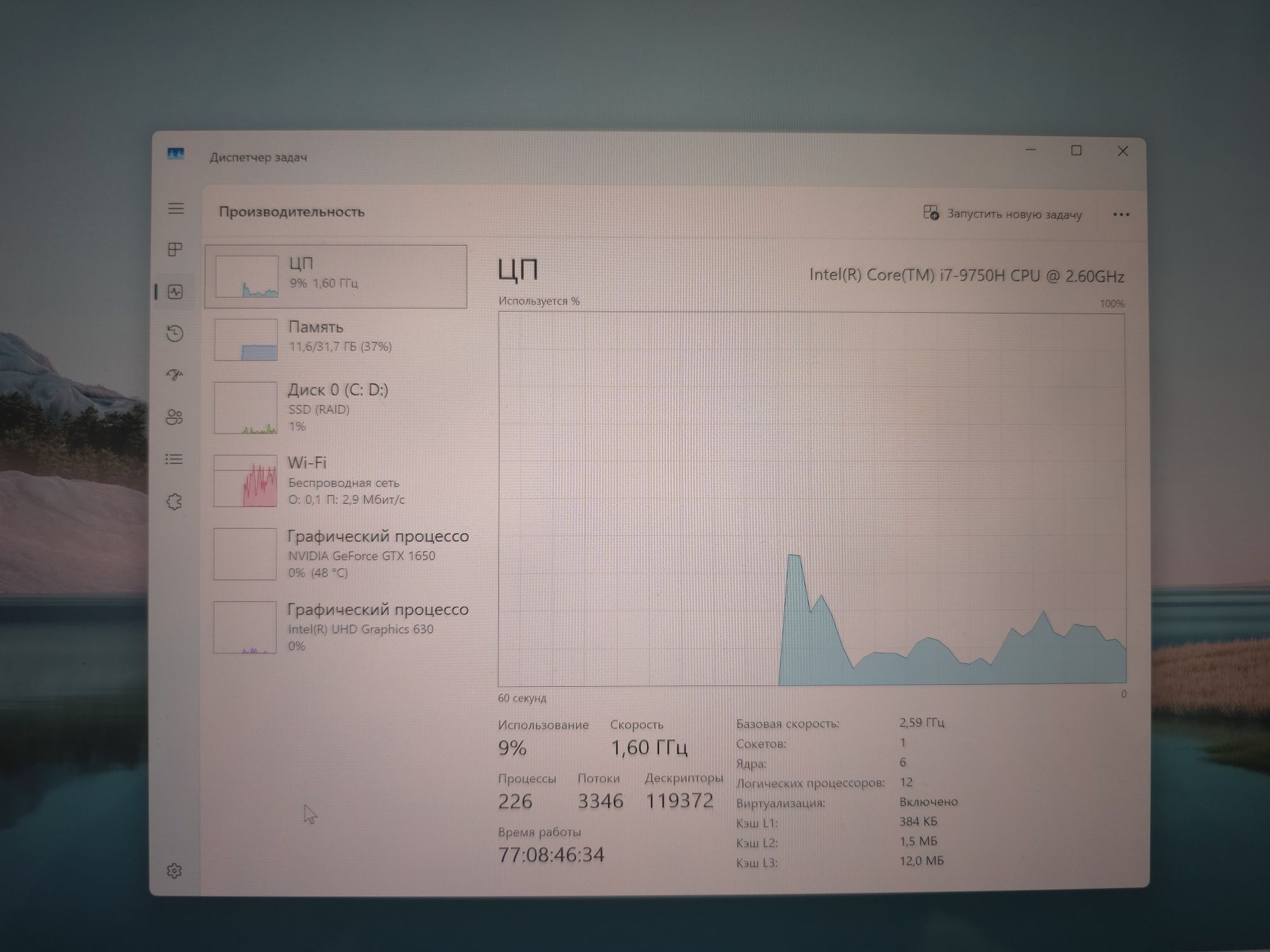Click the Task Manager app icon in title bar
The image size is (1270, 952).
[x=176, y=154]
